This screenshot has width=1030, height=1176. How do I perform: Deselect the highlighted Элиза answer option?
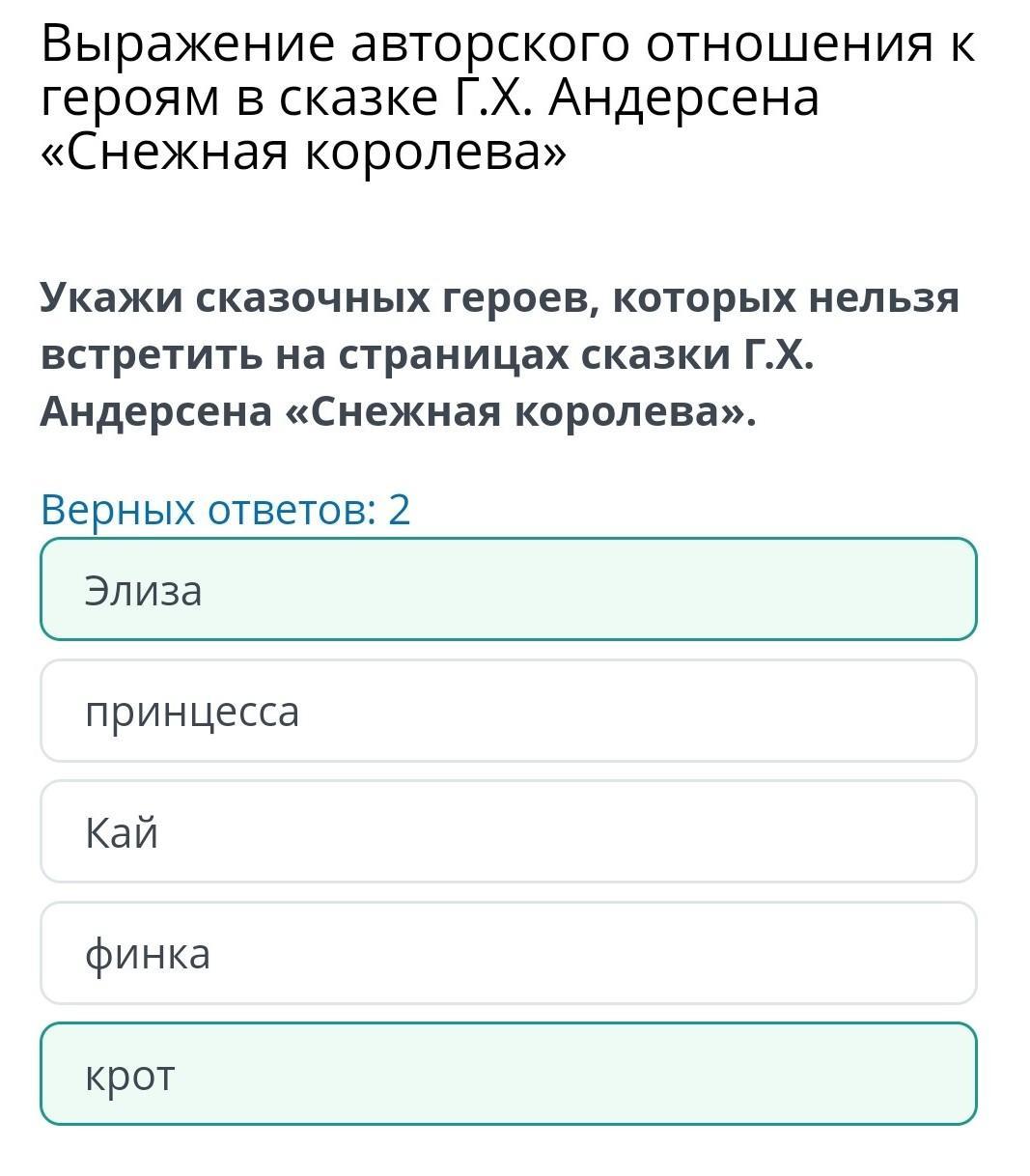(508, 589)
